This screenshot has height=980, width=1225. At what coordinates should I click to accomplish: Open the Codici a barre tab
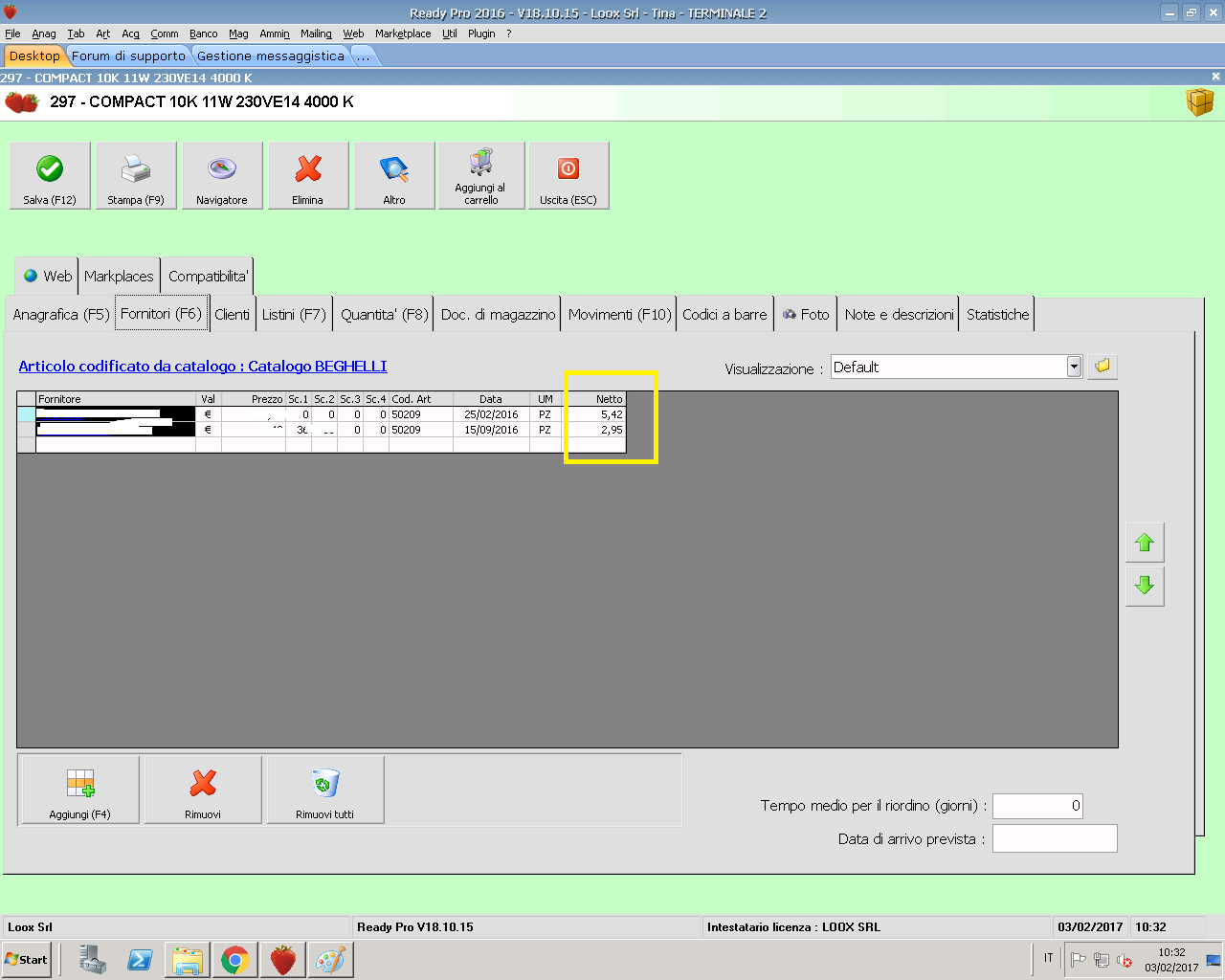724,314
